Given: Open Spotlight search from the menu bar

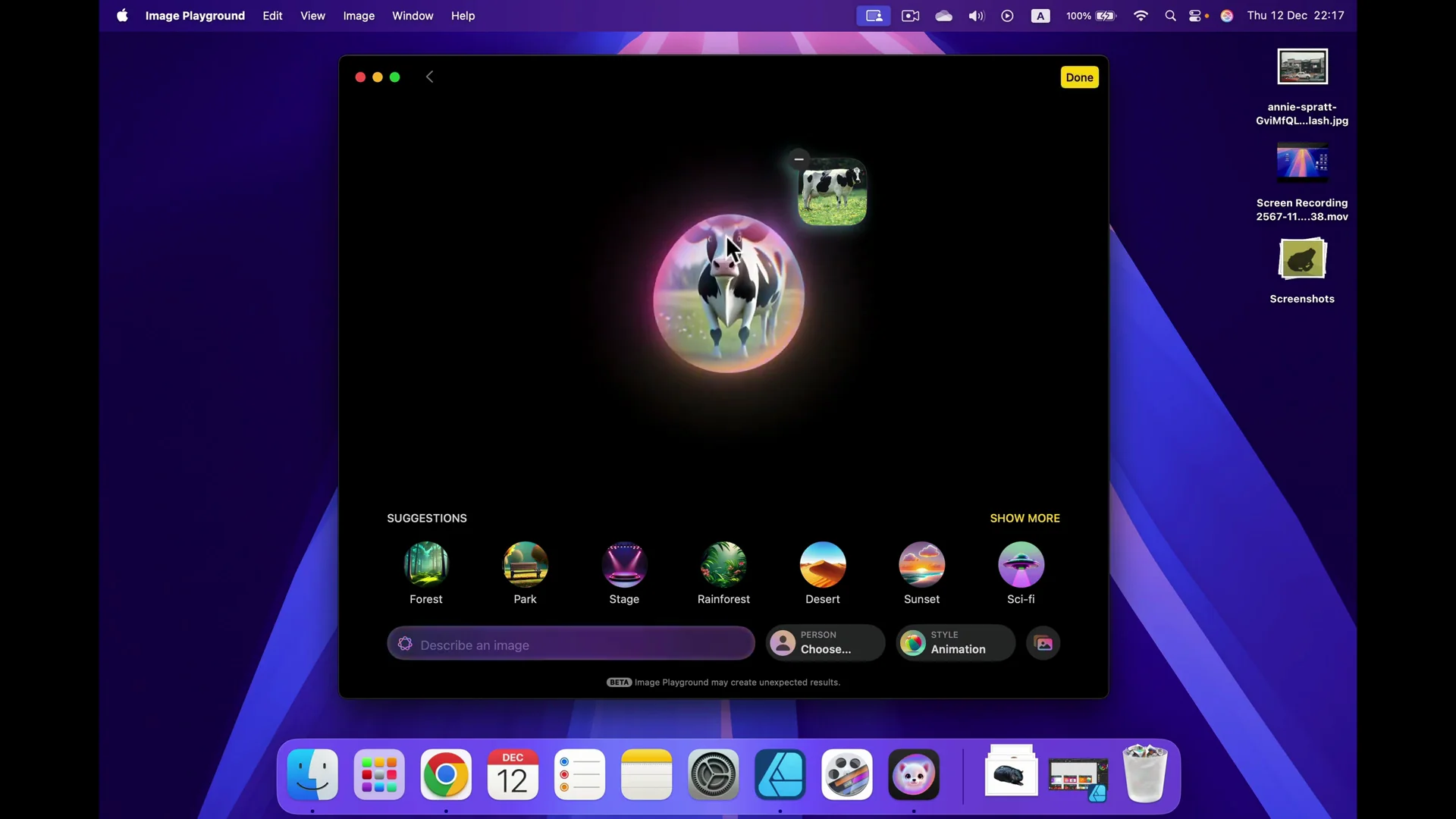Looking at the screenshot, I should coord(1170,15).
